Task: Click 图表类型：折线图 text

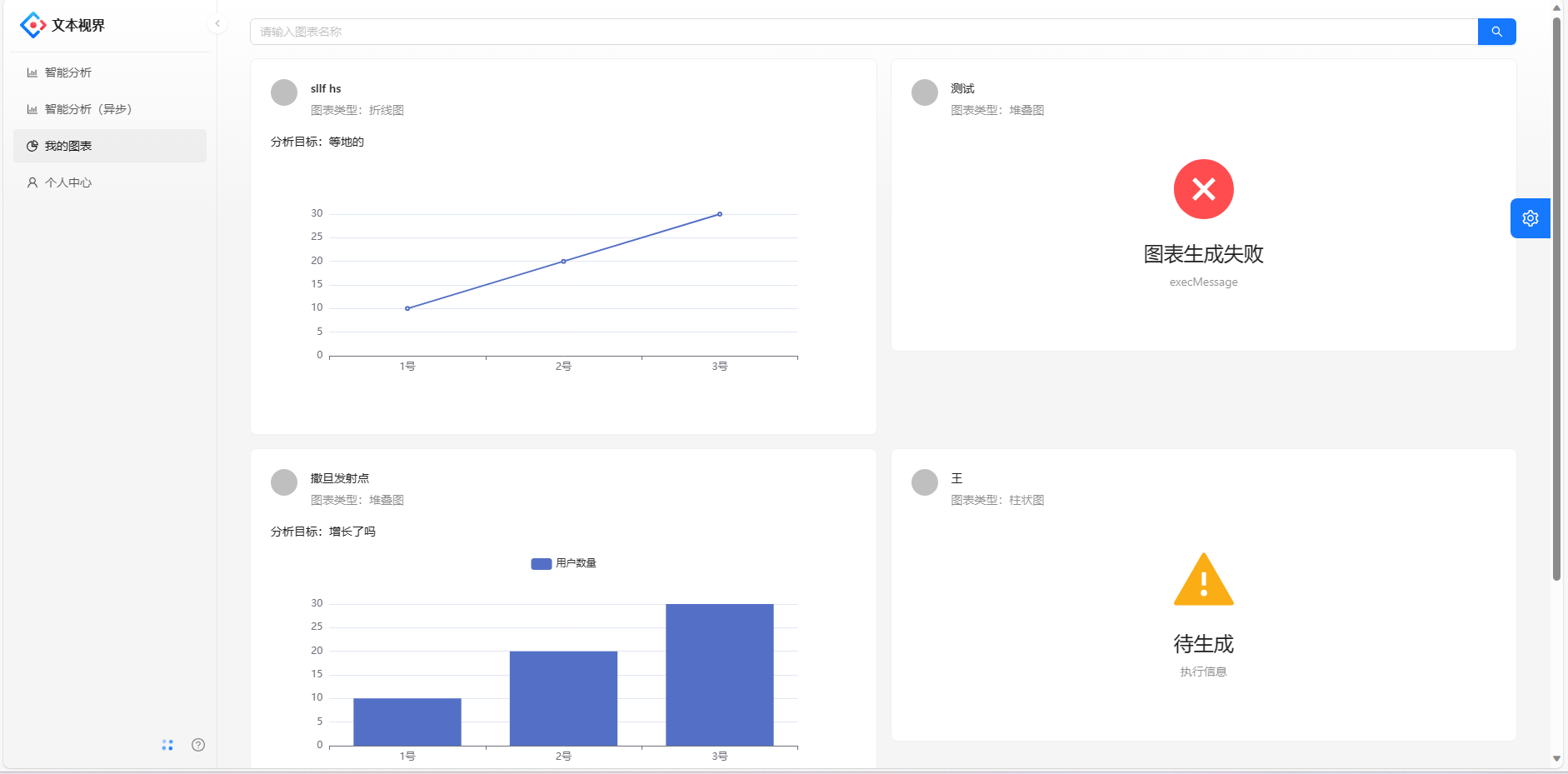Action: [357, 110]
